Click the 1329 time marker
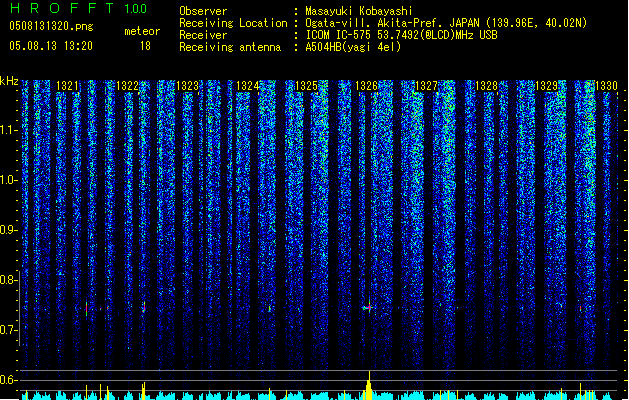Image resolution: width=629 pixels, height=400 pixels. [x=546, y=86]
